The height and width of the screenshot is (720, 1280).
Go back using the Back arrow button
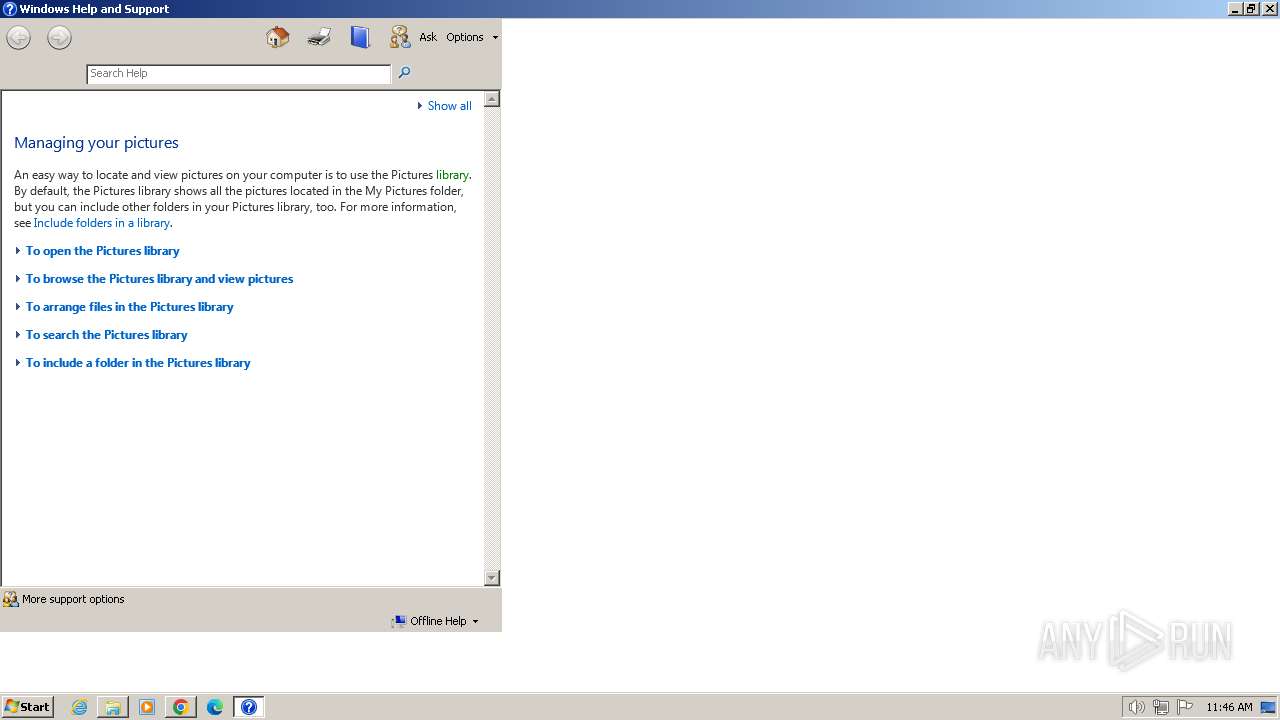(18, 38)
